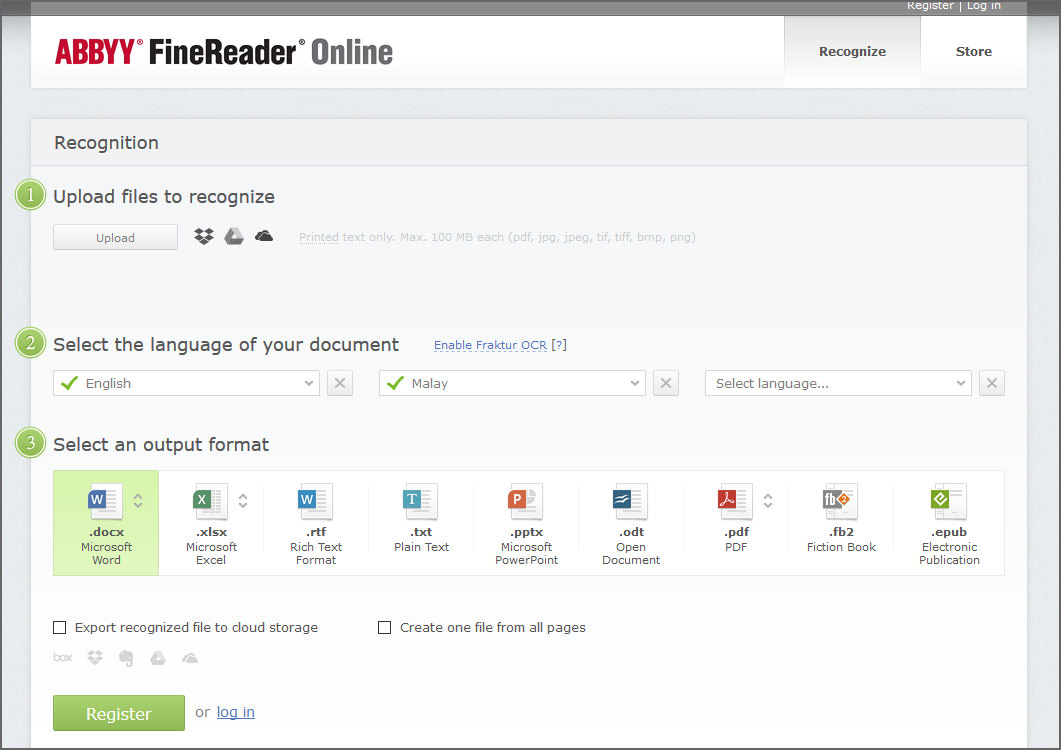The height and width of the screenshot is (750, 1061).
Task: Open the Malay language dropdown
Action: [512, 383]
